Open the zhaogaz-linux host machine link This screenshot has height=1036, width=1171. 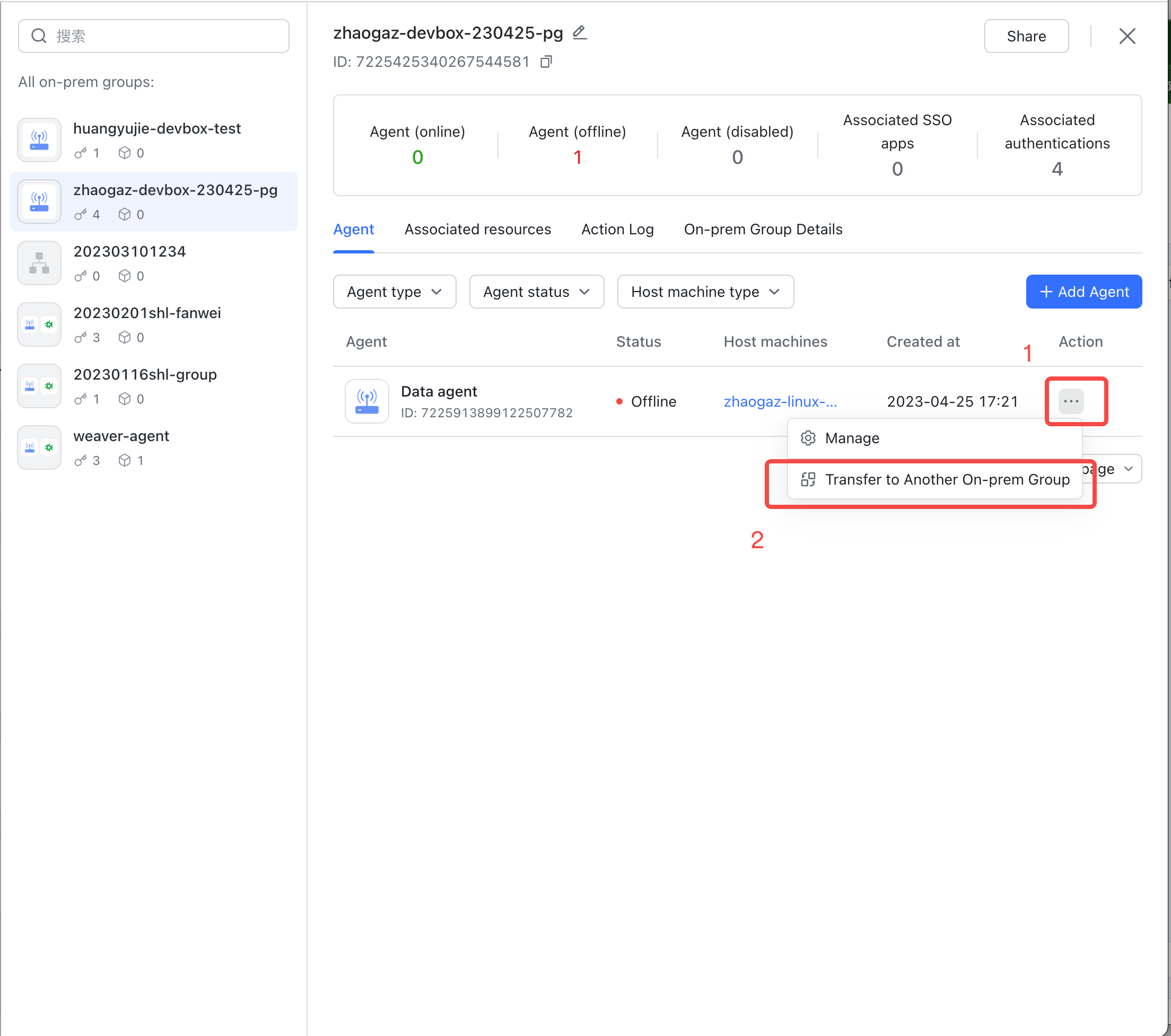780,401
